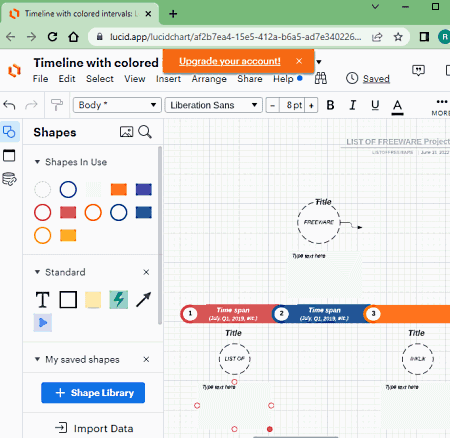Viewport: 450px width, 438px height.
Task: Open the Containers panel icon in sidebar
Action: tap(9, 155)
